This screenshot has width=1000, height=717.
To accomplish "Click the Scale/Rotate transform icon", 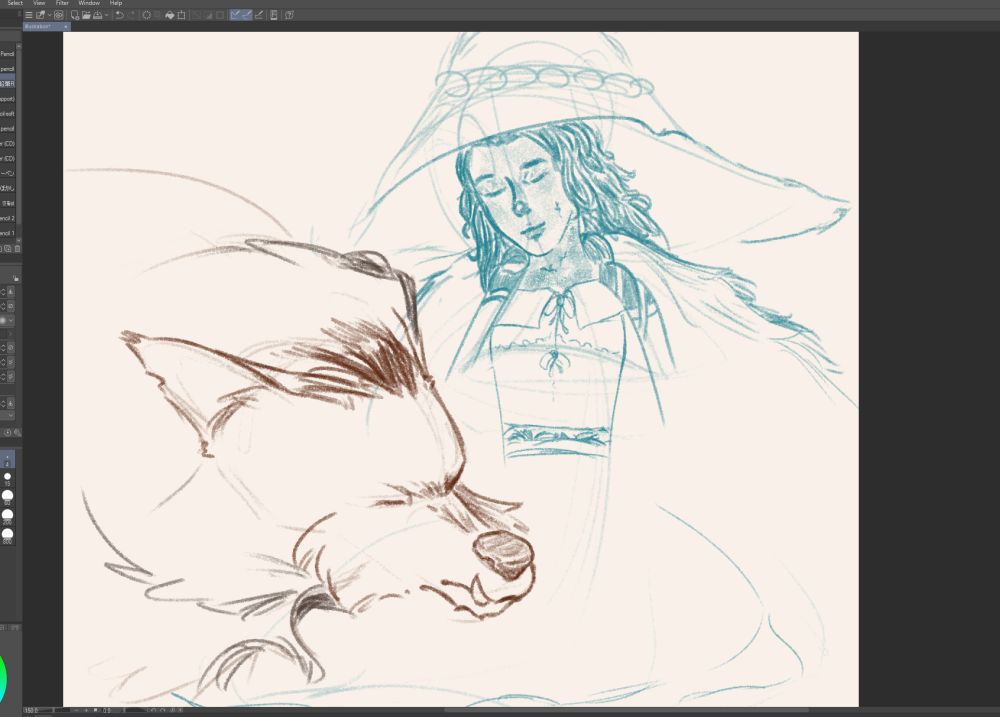I will [x=181, y=15].
